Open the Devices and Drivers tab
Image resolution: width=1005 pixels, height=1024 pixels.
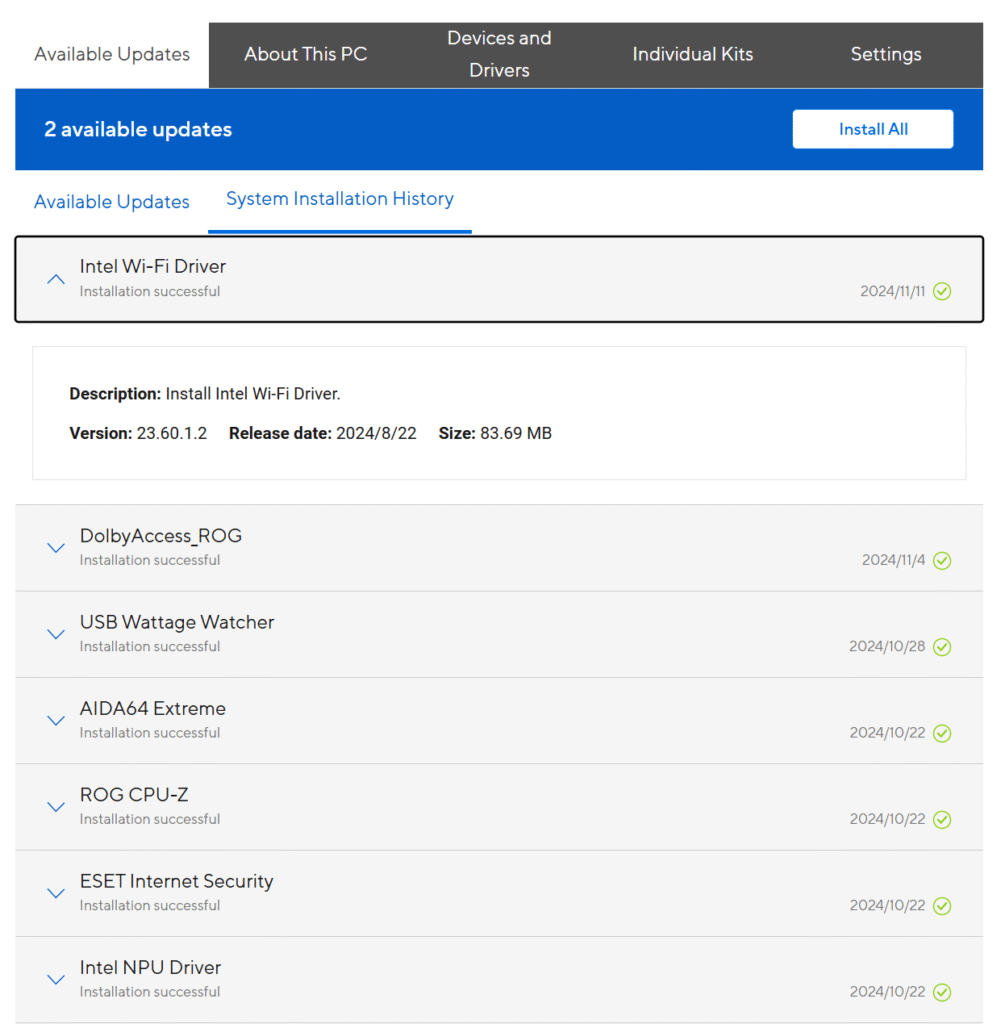tap(499, 55)
